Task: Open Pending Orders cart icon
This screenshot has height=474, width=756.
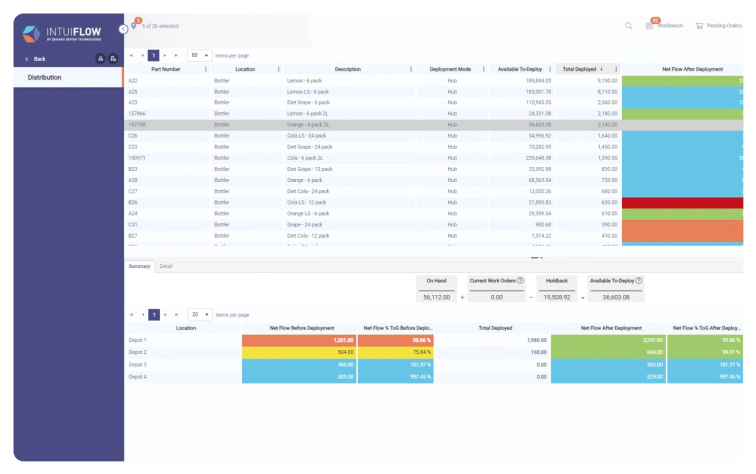Action: 697,26
